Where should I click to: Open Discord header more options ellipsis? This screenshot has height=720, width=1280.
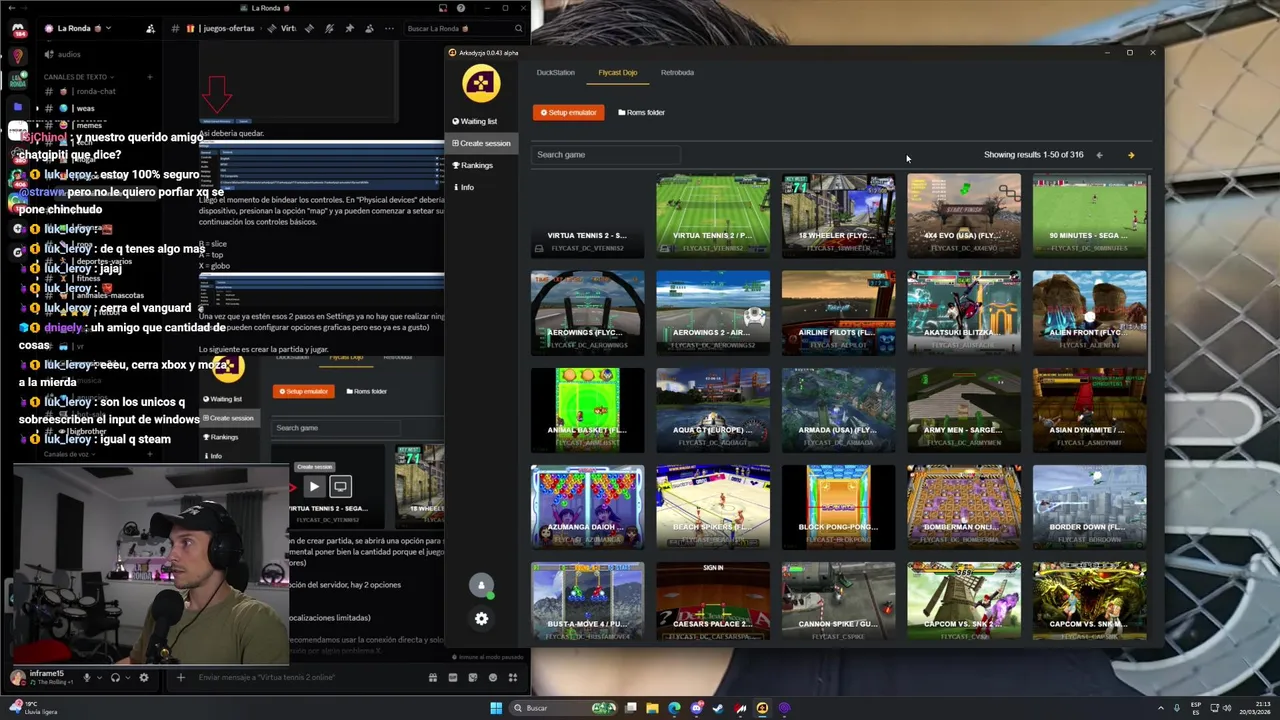pyautogui.click(x=389, y=28)
